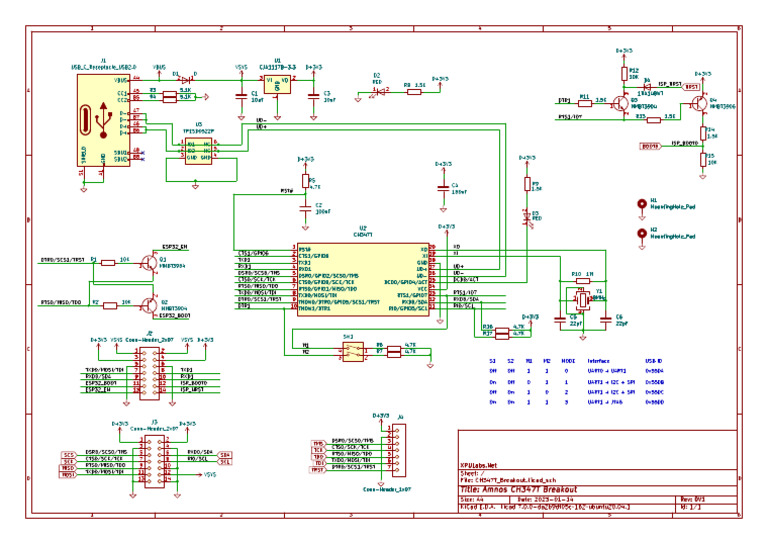The height and width of the screenshot is (543, 768).
Task: Click the BOOT0 global label
Action: pyautogui.click(x=650, y=146)
